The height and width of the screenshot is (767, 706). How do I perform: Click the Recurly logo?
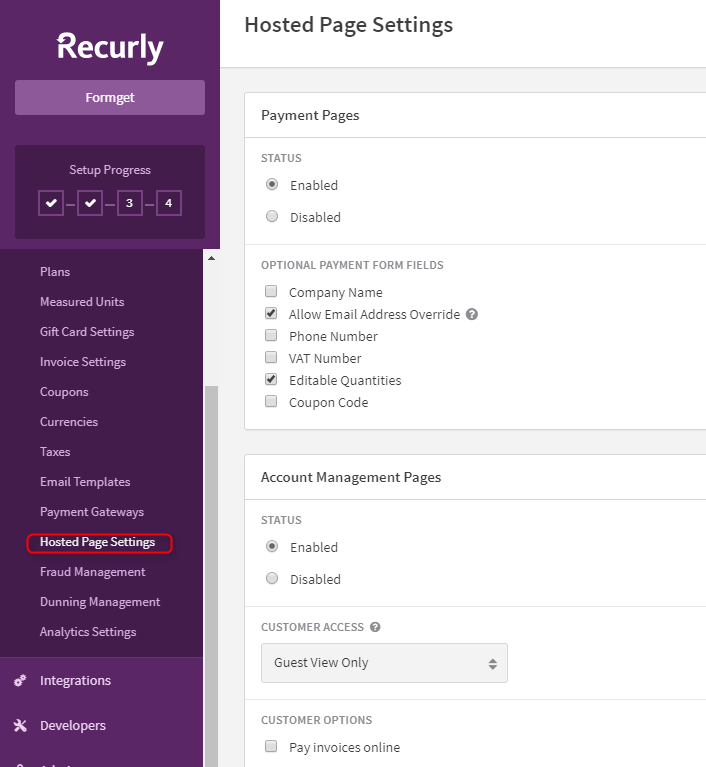(110, 47)
